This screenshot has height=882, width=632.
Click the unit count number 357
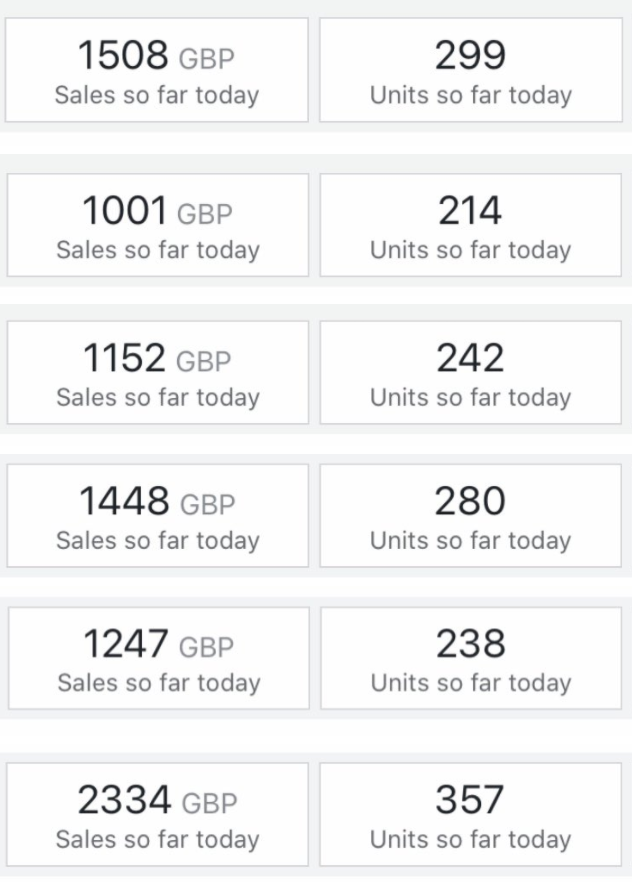click(x=470, y=800)
